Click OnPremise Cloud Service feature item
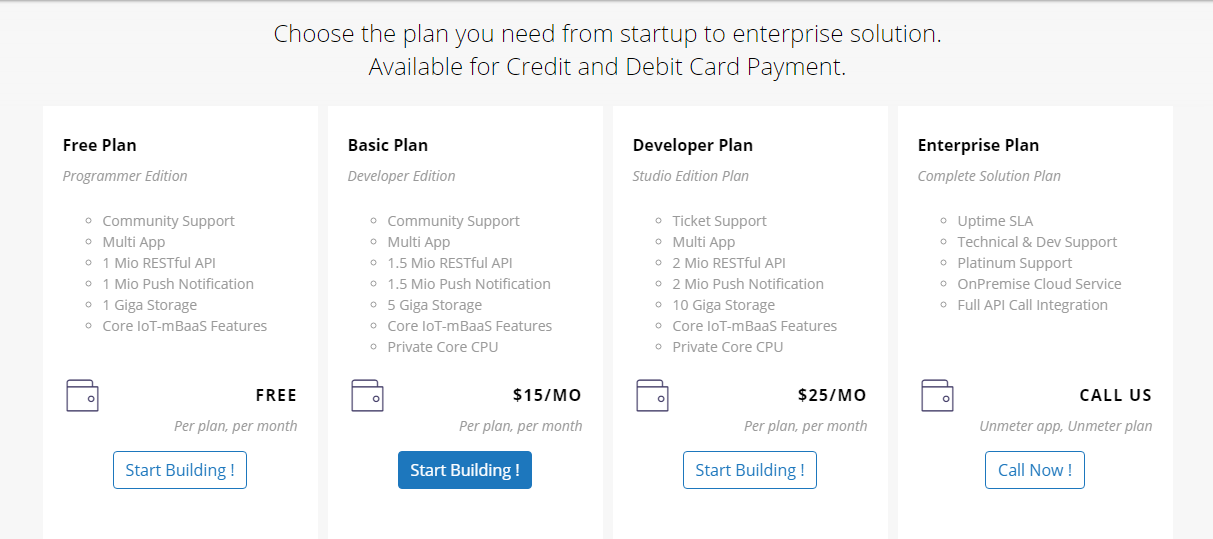 click(x=1039, y=284)
